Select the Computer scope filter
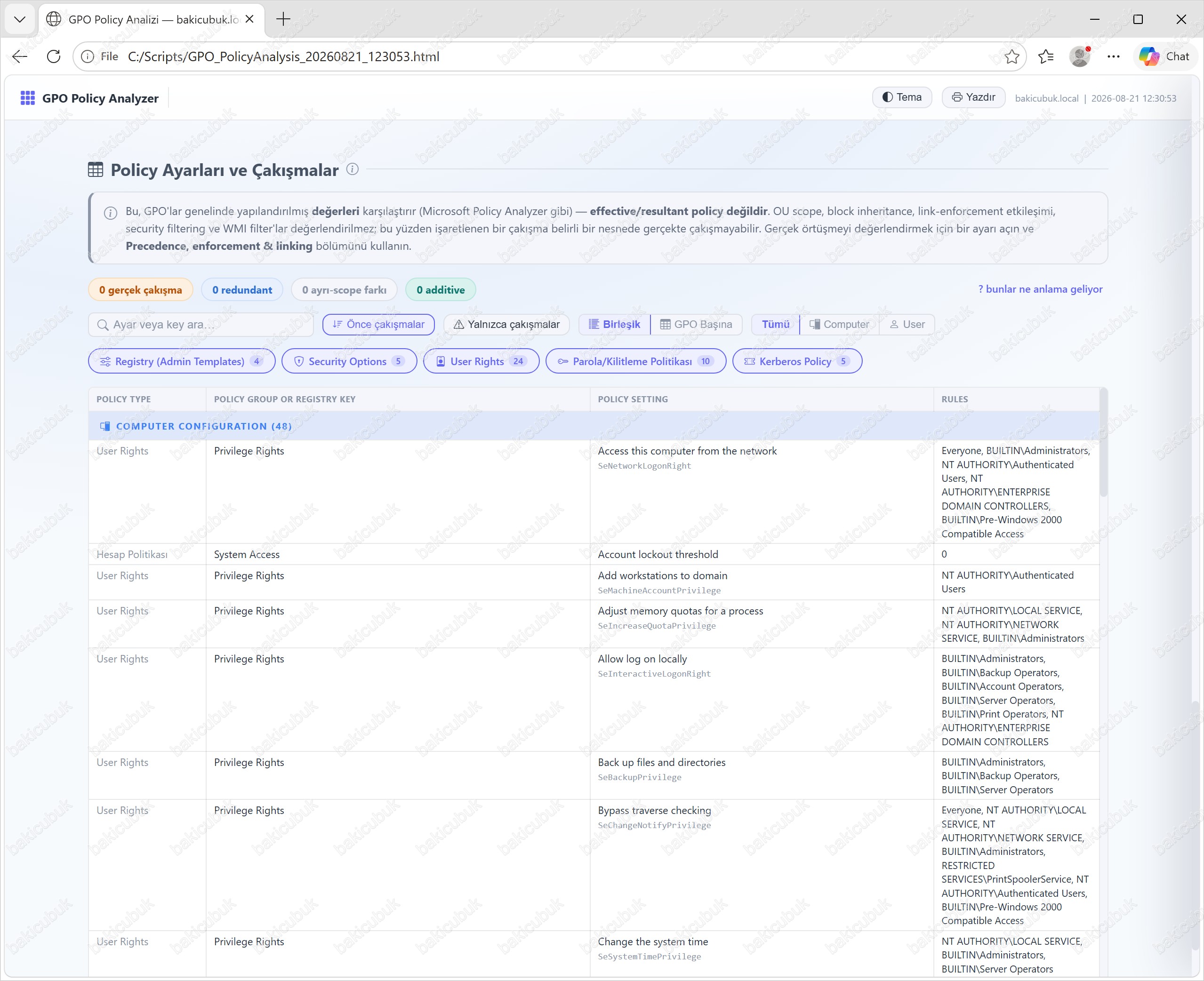1204x981 pixels. 839,324
